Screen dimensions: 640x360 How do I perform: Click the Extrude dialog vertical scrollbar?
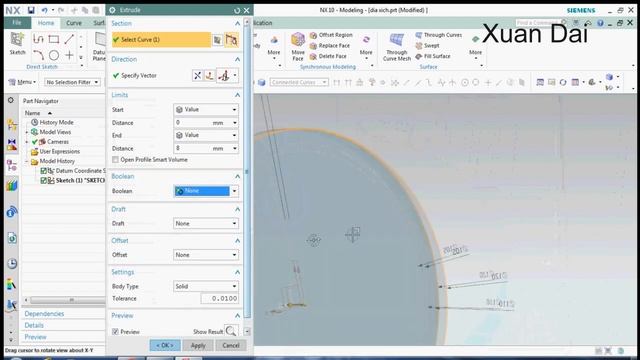pyautogui.click(x=247, y=171)
